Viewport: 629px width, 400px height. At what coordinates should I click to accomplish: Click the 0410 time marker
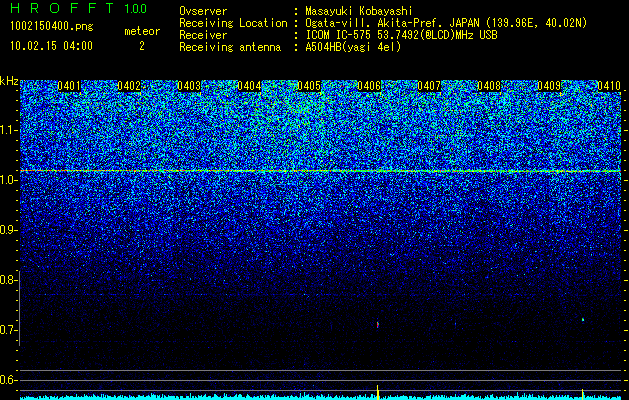click(609, 86)
